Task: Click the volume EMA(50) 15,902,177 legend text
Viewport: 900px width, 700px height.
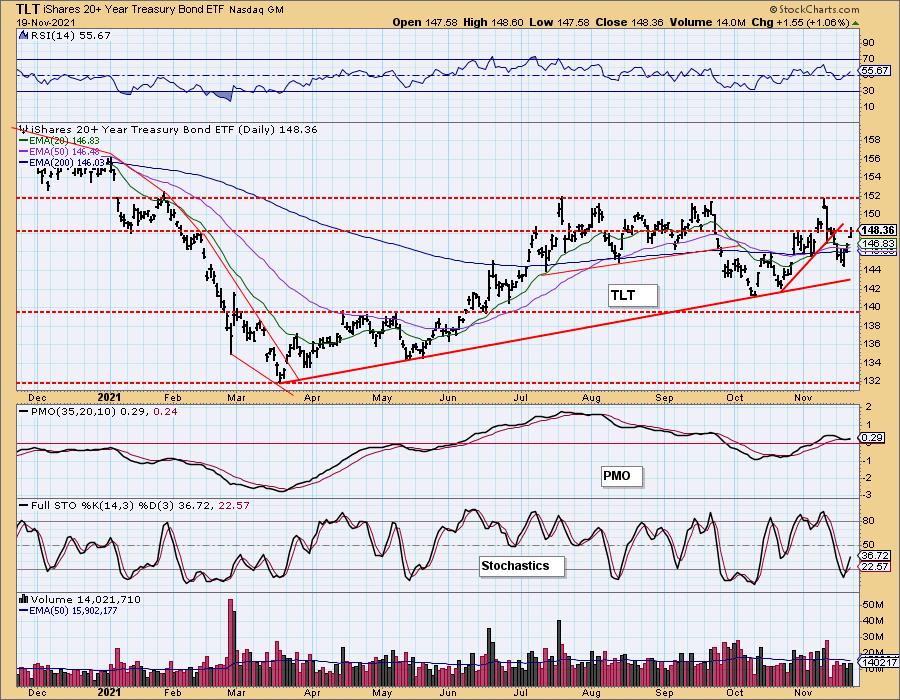Action: point(73,610)
